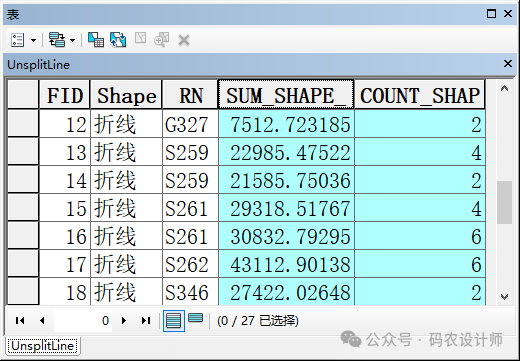This screenshot has width=520, height=361.
Task: Click the RN column header
Action: pos(190,95)
